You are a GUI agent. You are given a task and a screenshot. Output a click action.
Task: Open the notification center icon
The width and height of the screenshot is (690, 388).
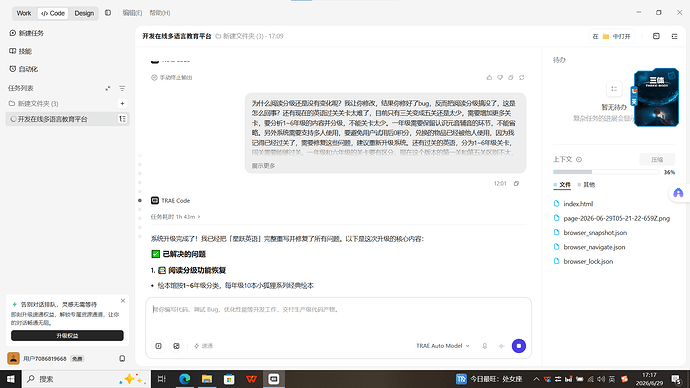point(676,379)
